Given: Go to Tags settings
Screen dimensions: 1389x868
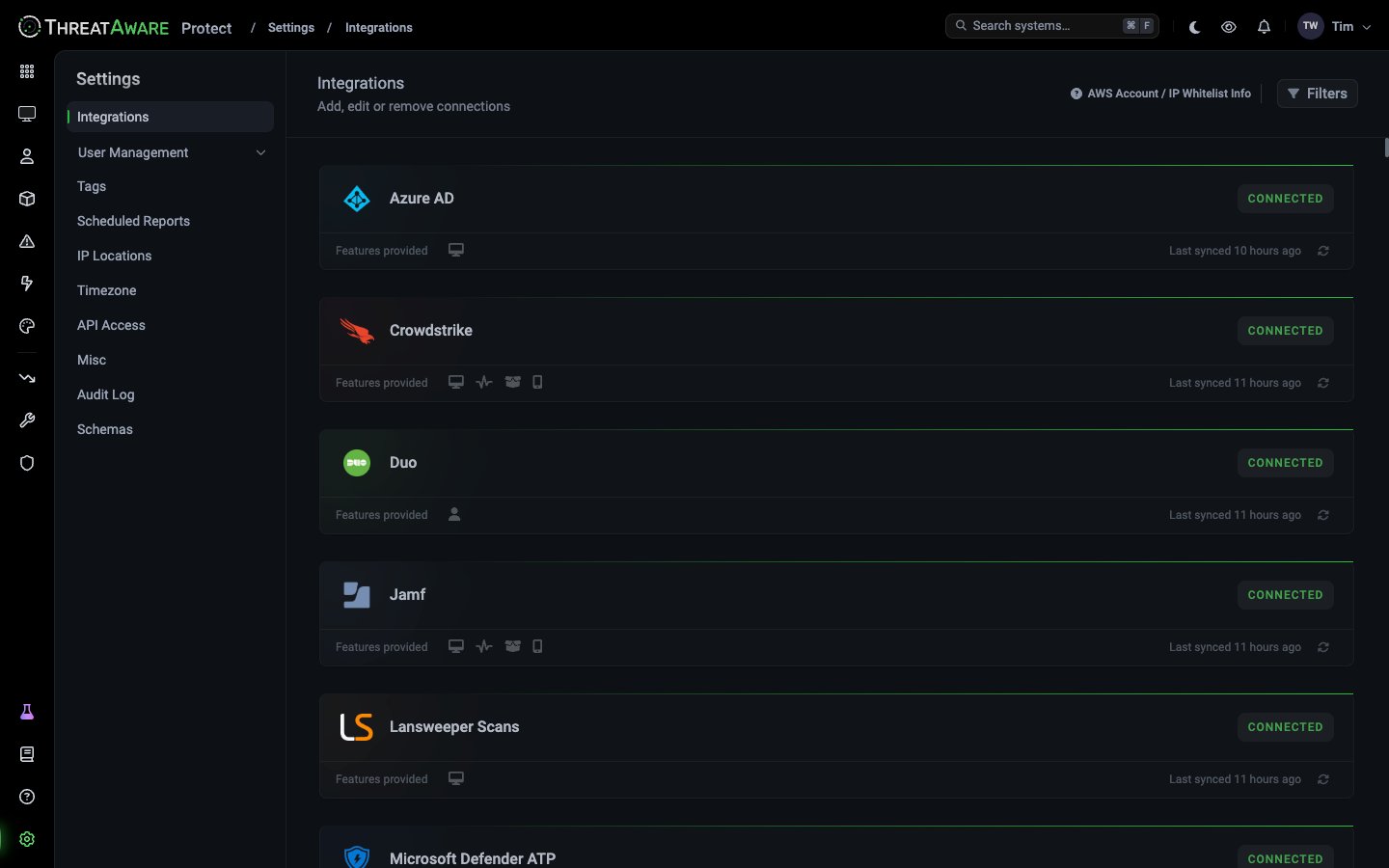Looking at the screenshot, I should 92,186.
